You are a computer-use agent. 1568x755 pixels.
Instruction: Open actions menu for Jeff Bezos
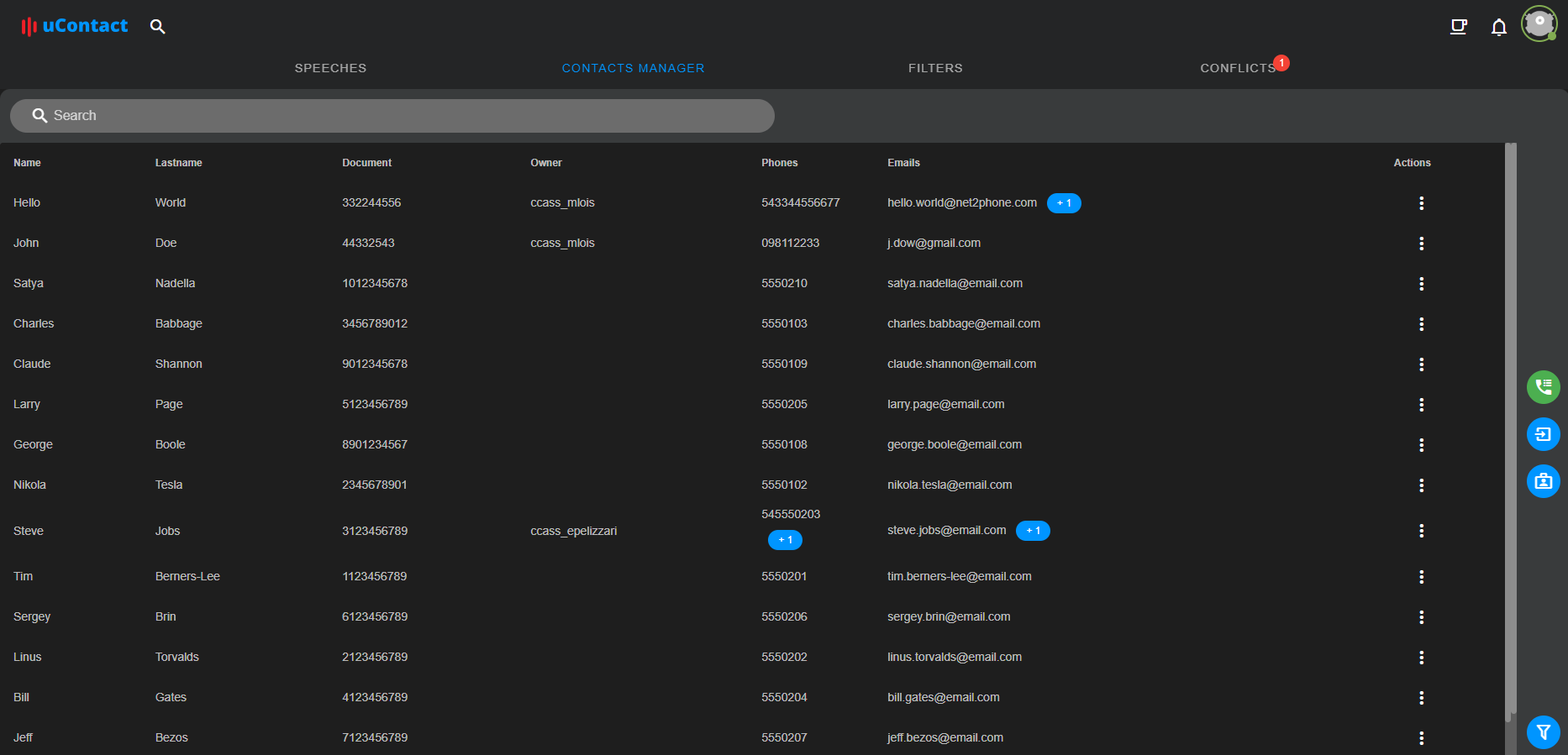[x=1421, y=738]
